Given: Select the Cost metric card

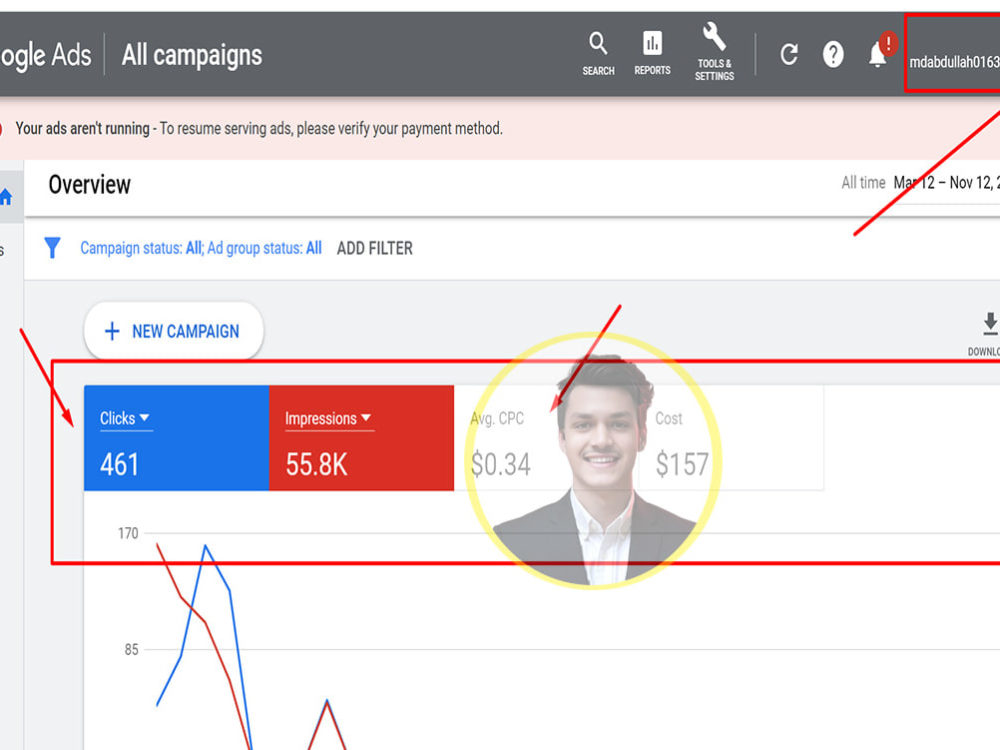Looking at the screenshot, I should point(731,438).
